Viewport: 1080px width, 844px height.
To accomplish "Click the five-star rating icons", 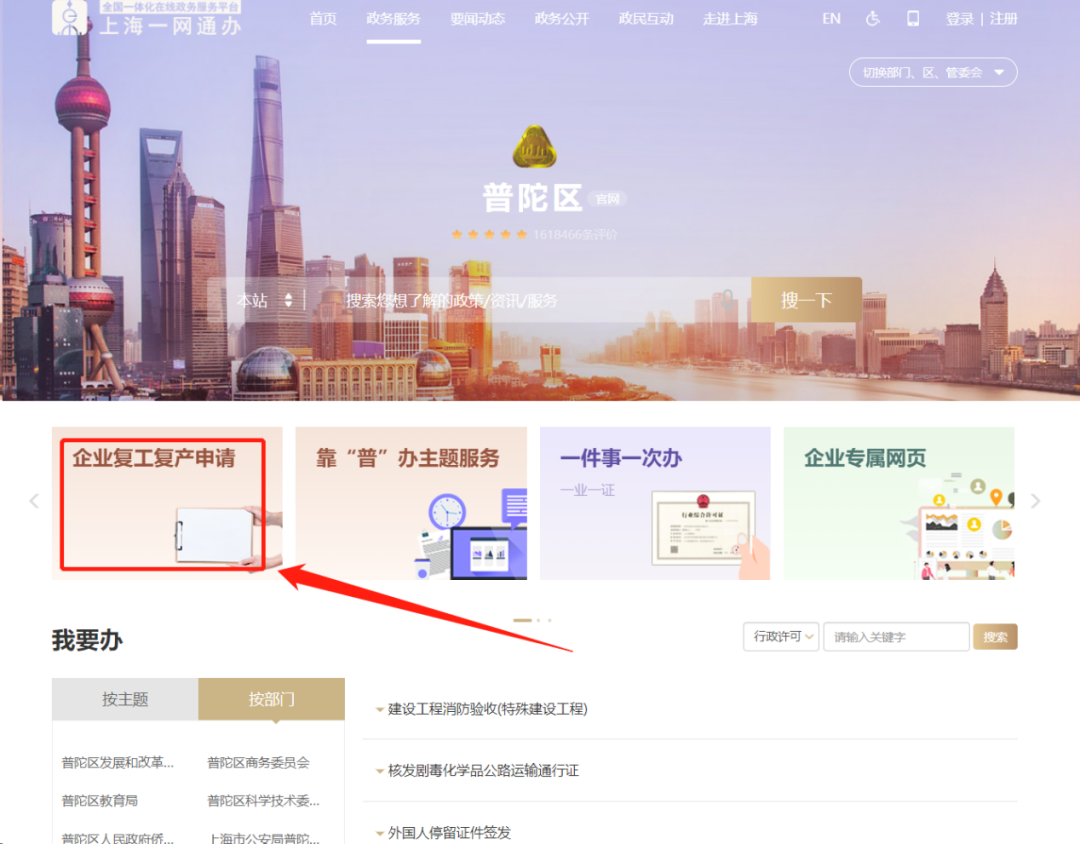I will click(x=489, y=234).
